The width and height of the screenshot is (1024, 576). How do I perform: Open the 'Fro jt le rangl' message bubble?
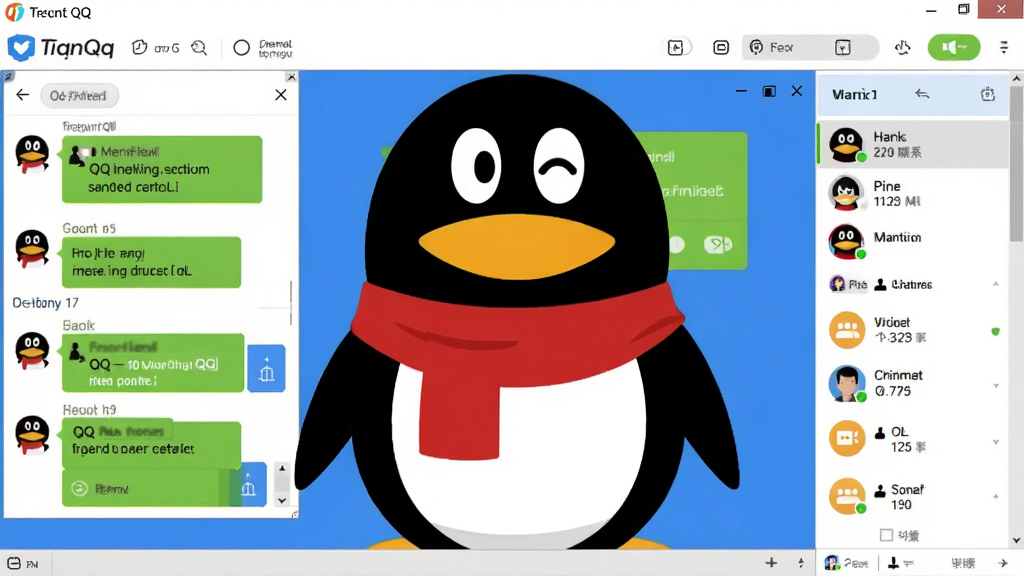[151, 262]
